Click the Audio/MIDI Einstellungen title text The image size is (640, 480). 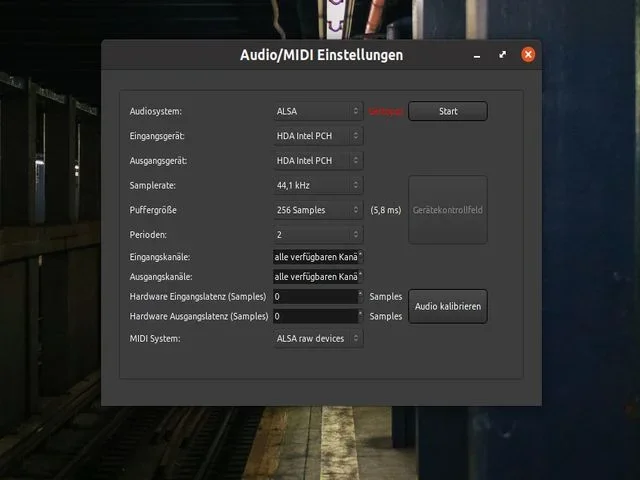321,55
